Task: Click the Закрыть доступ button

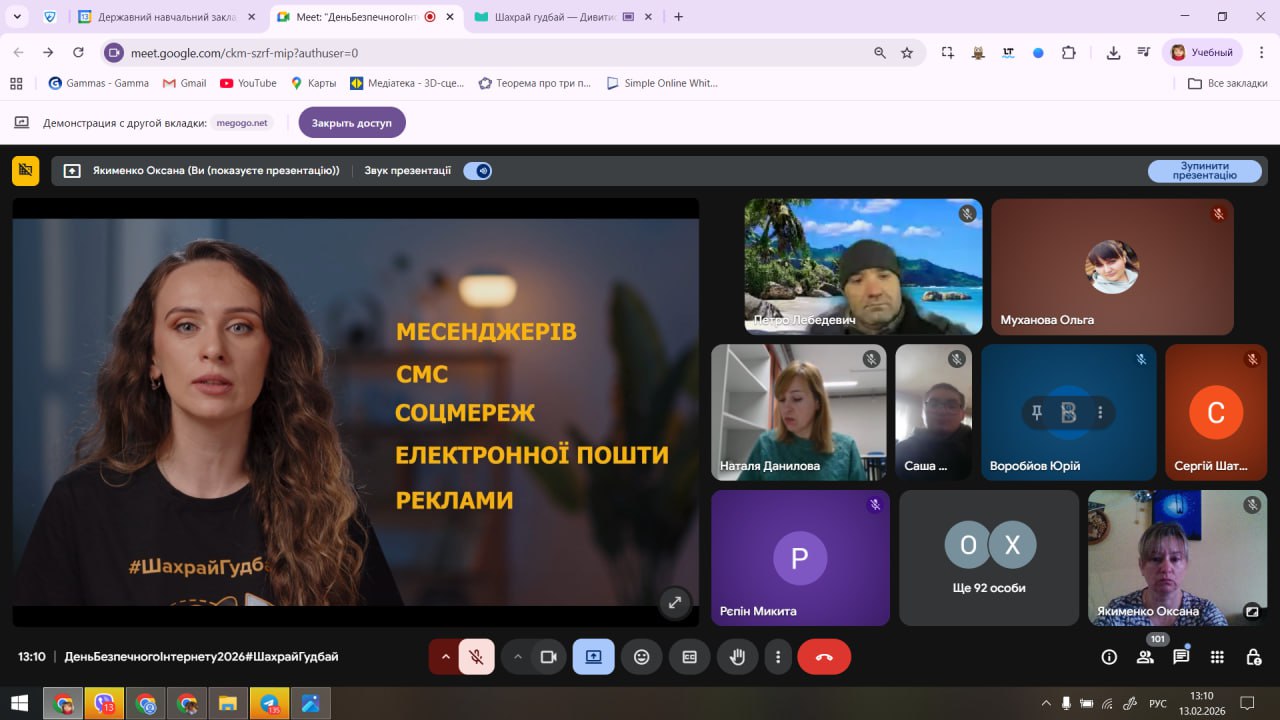Action: coord(352,123)
